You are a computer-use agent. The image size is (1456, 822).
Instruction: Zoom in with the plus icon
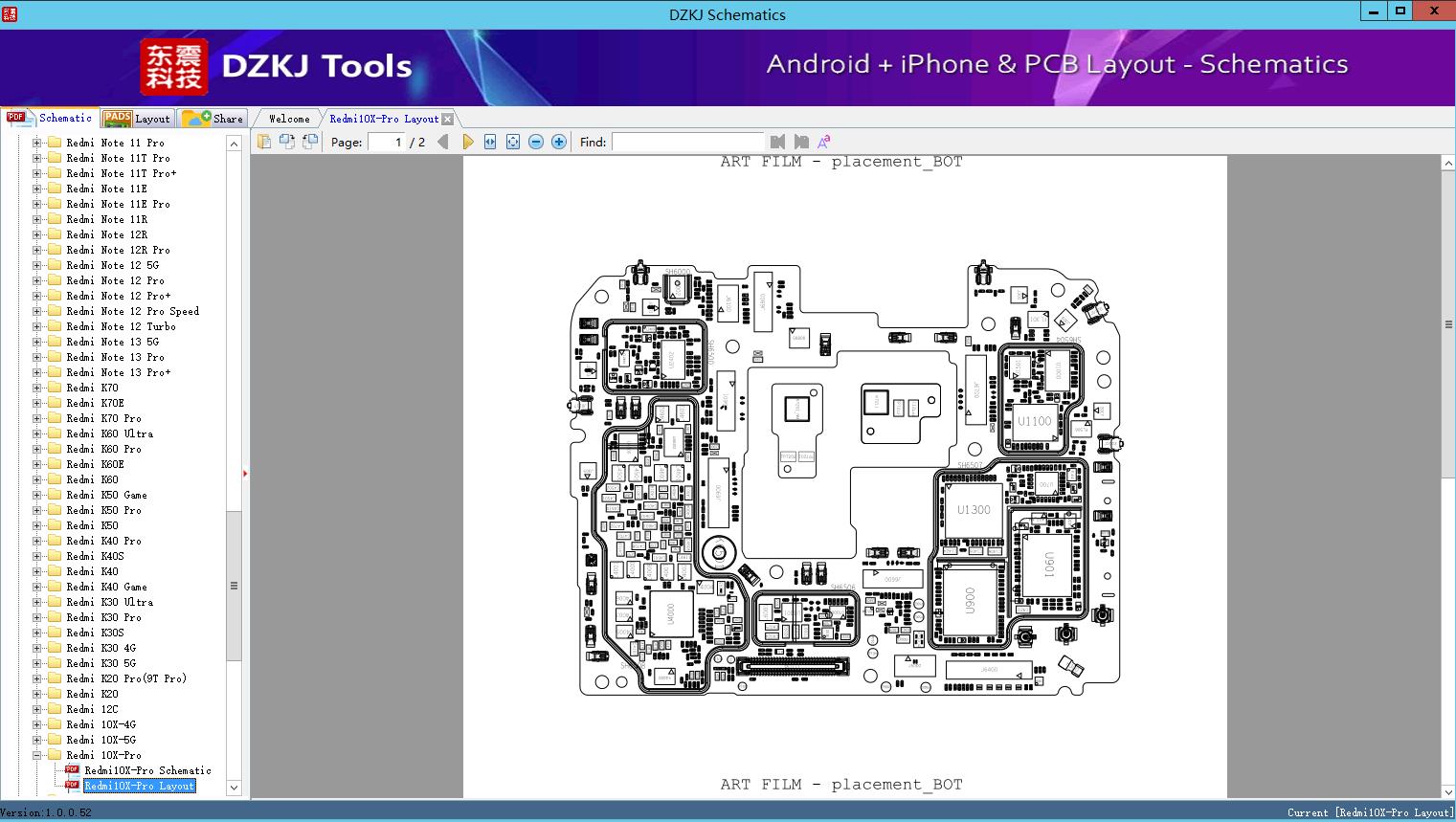(x=559, y=142)
